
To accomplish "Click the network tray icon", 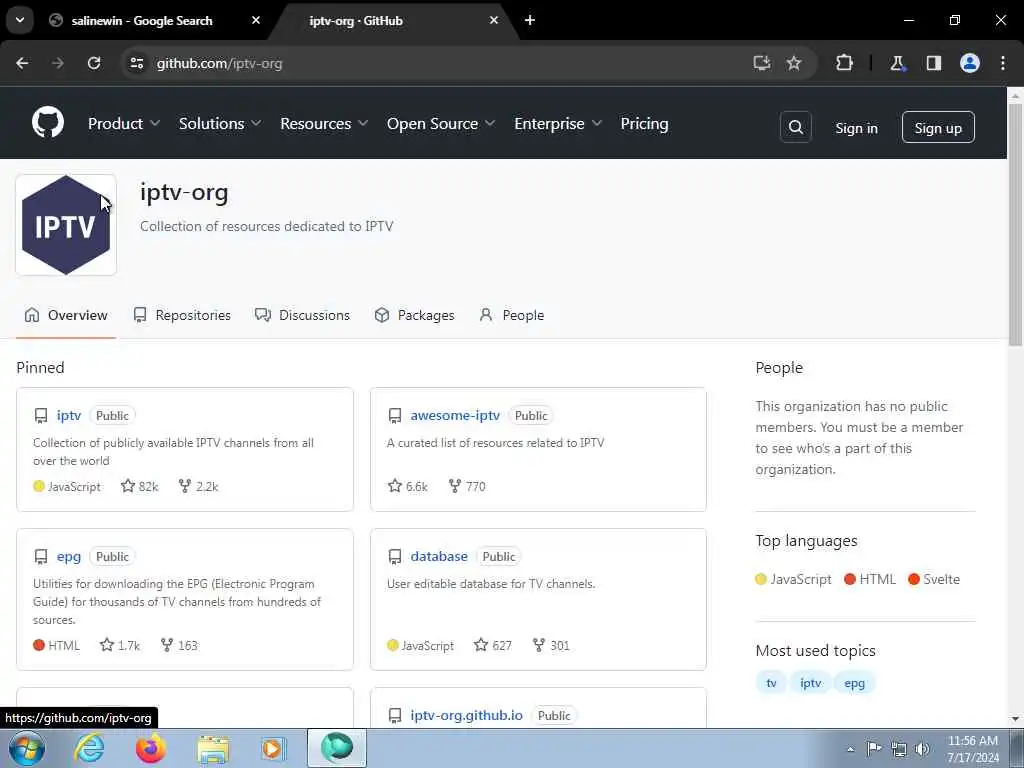I will [899, 749].
